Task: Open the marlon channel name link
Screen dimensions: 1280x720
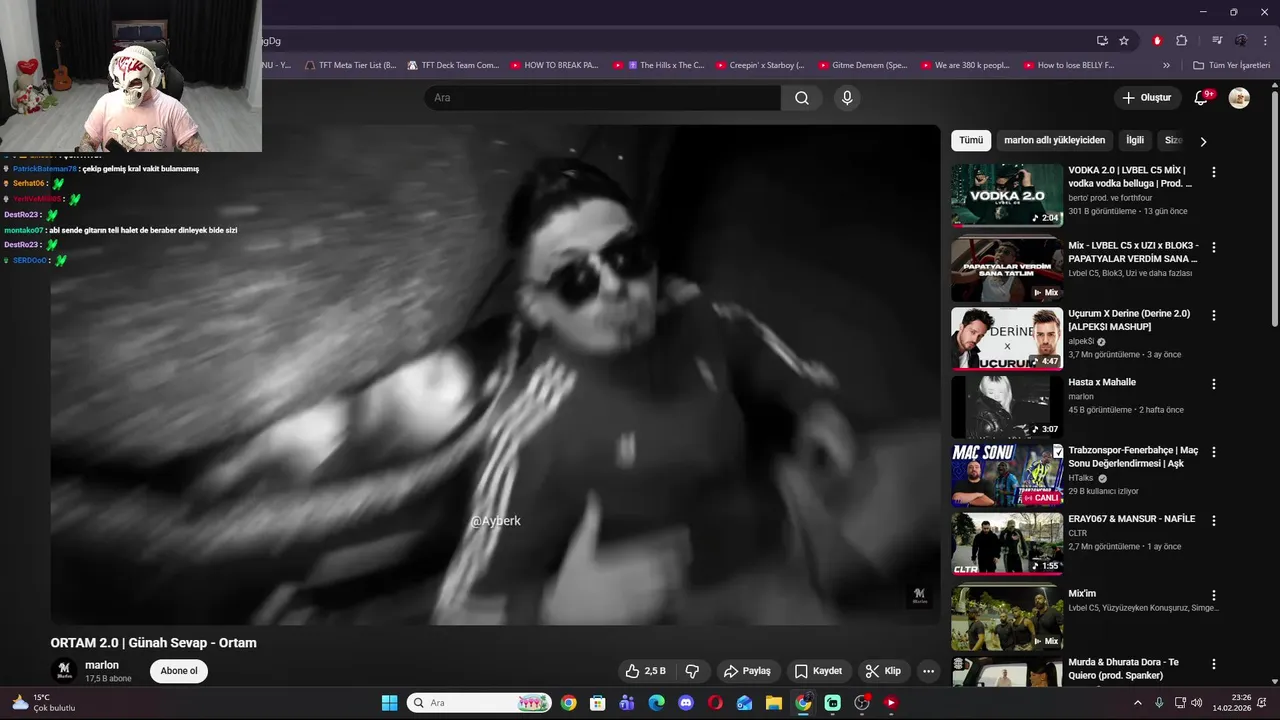Action: (102, 665)
